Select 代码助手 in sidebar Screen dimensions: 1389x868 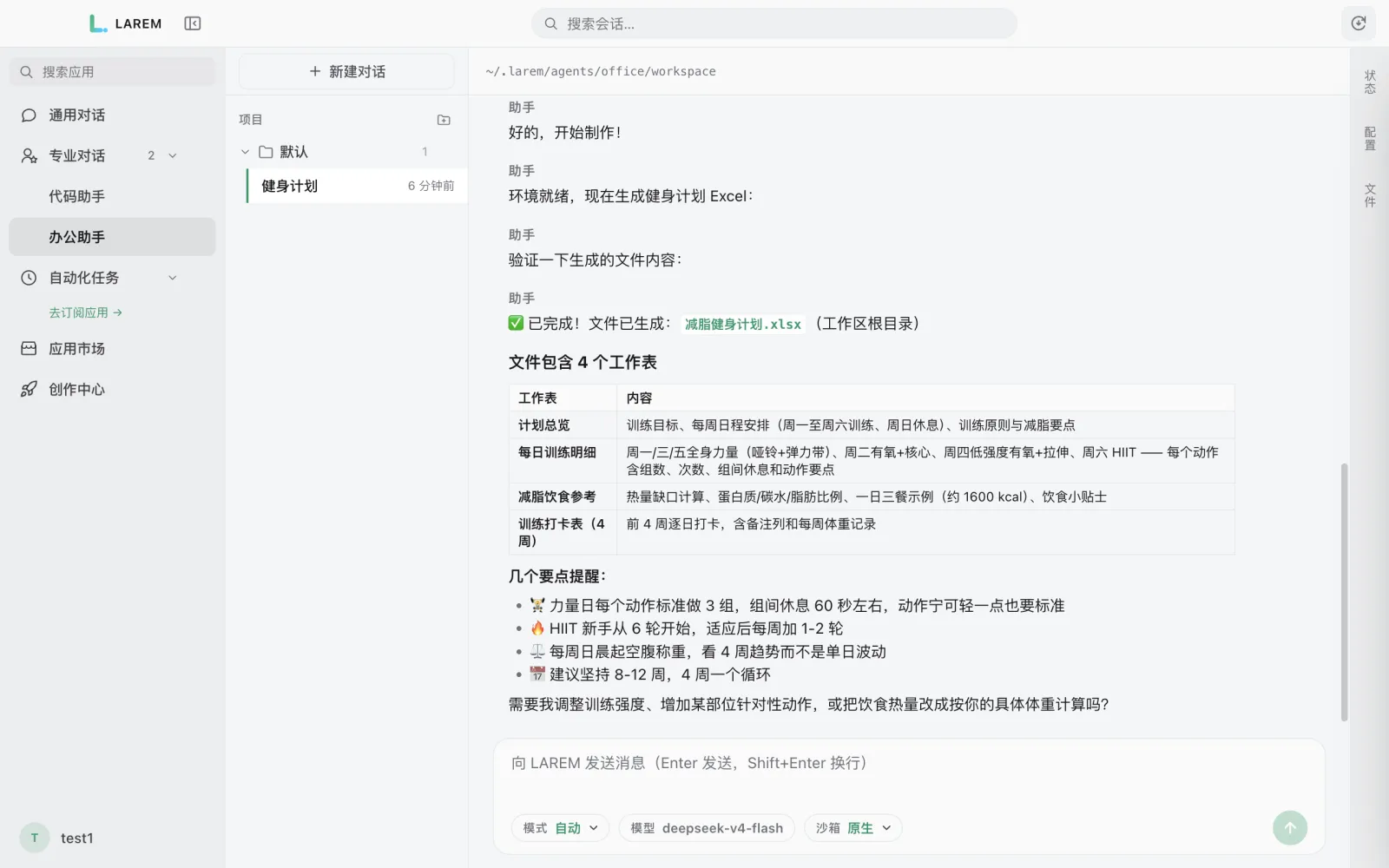point(112,196)
